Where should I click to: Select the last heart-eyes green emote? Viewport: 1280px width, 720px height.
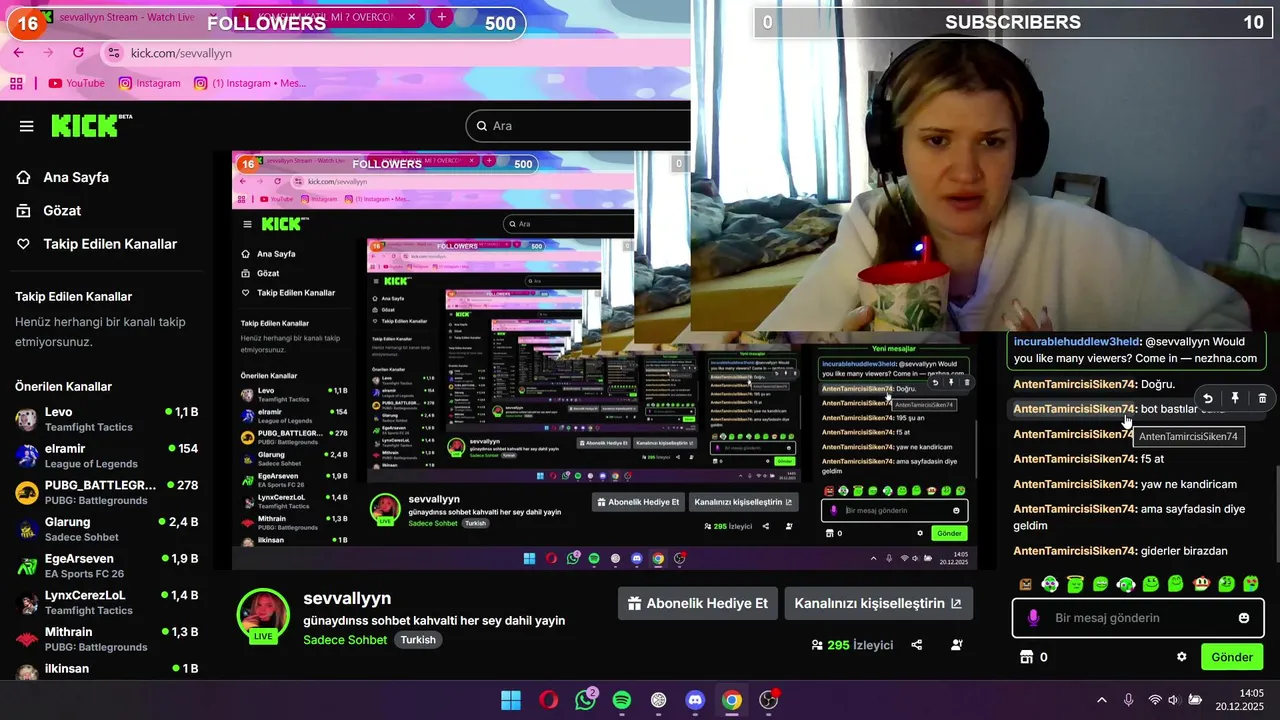click(1251, 584)
